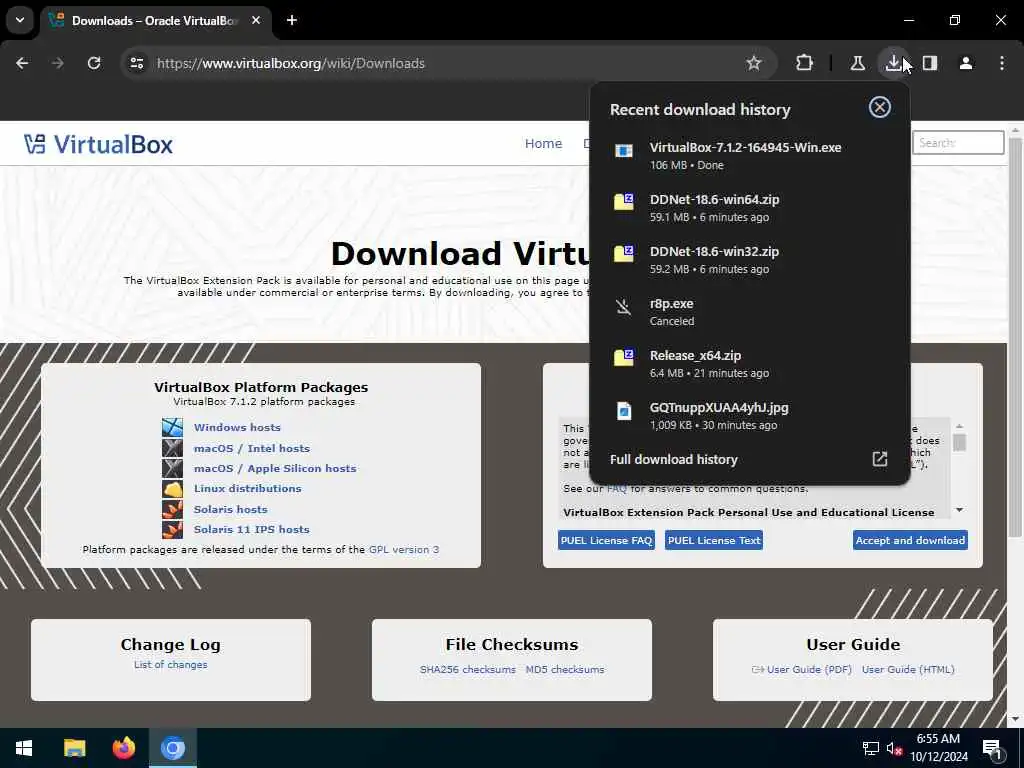
Task: Open the Windows Start menu
Action: coord(24,748)
